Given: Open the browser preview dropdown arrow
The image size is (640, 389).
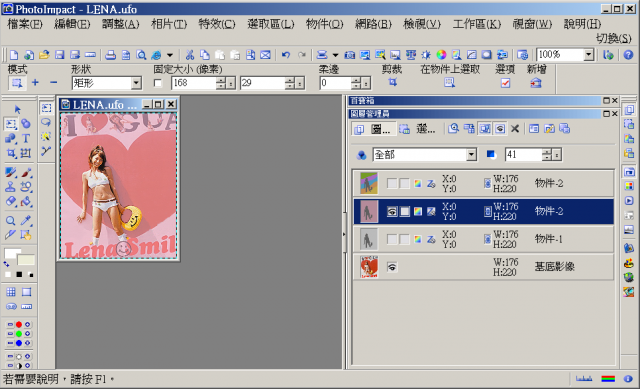Looking at the screenshot, I should (170, 55).
